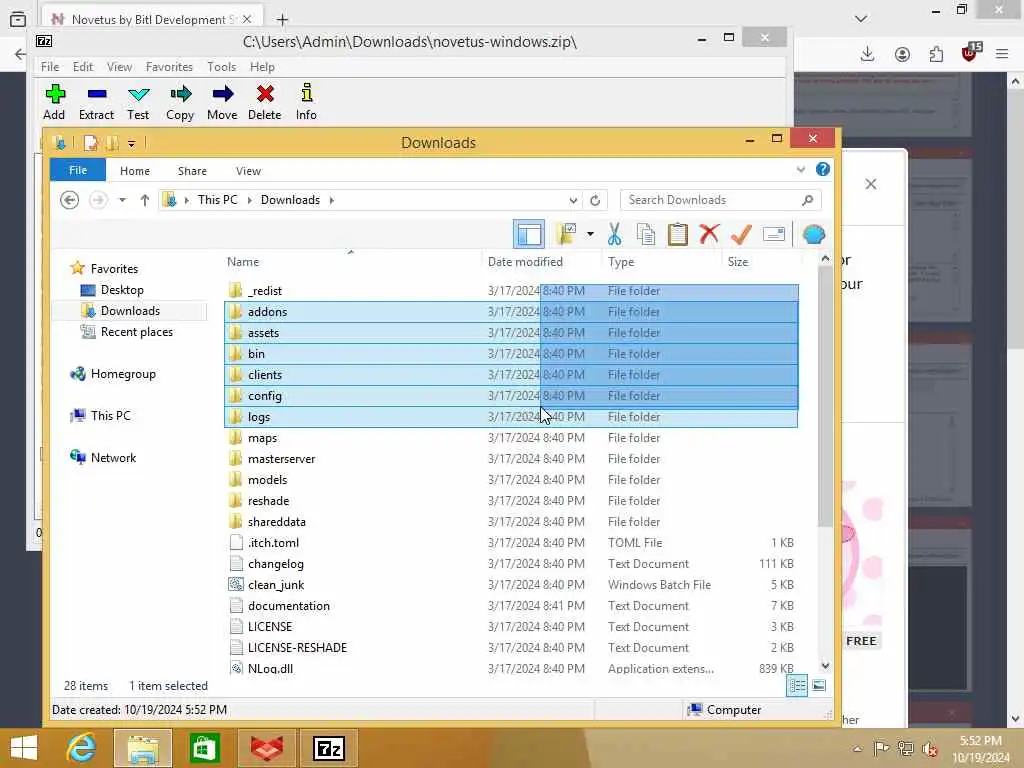The image size is (1024, 768).
Task: Click the Search Downloads field
Action: click(x=720, y=200)
